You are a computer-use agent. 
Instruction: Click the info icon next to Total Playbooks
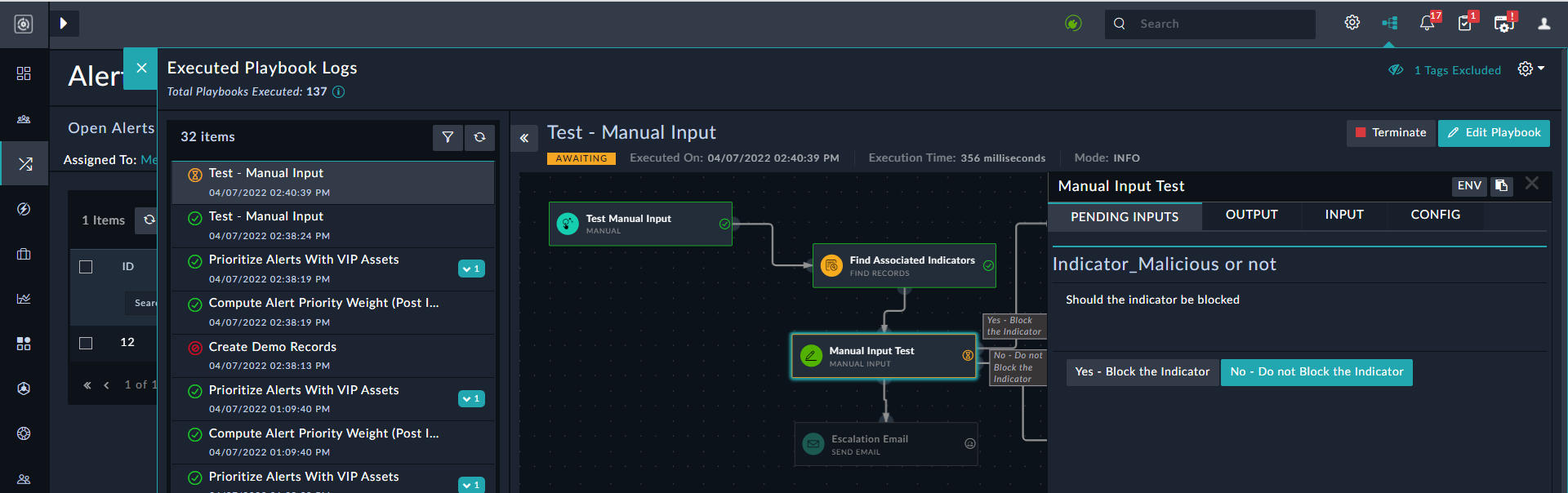338,92
